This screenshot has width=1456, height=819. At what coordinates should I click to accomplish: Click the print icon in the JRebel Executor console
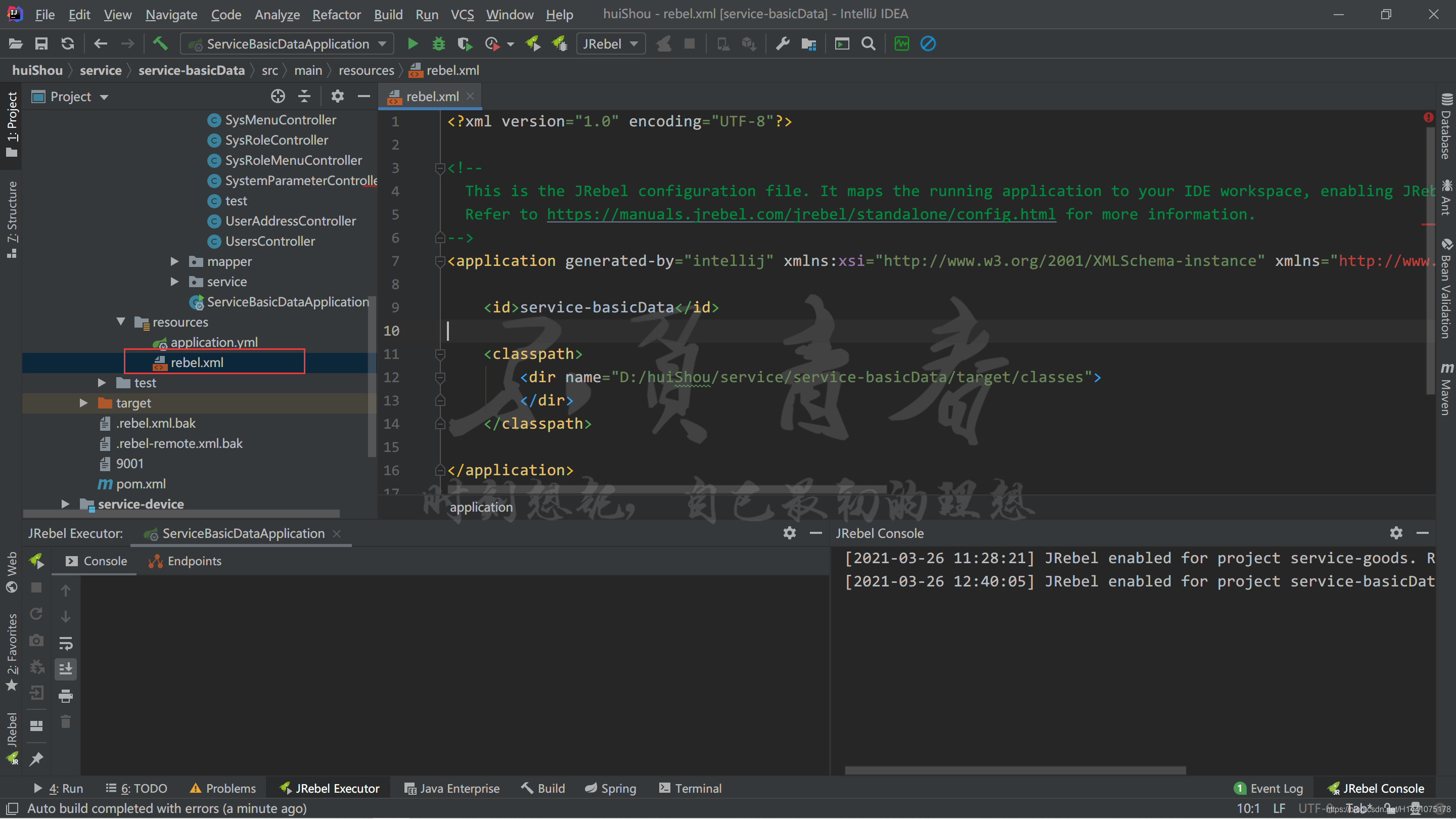click(x=66, y=696)
